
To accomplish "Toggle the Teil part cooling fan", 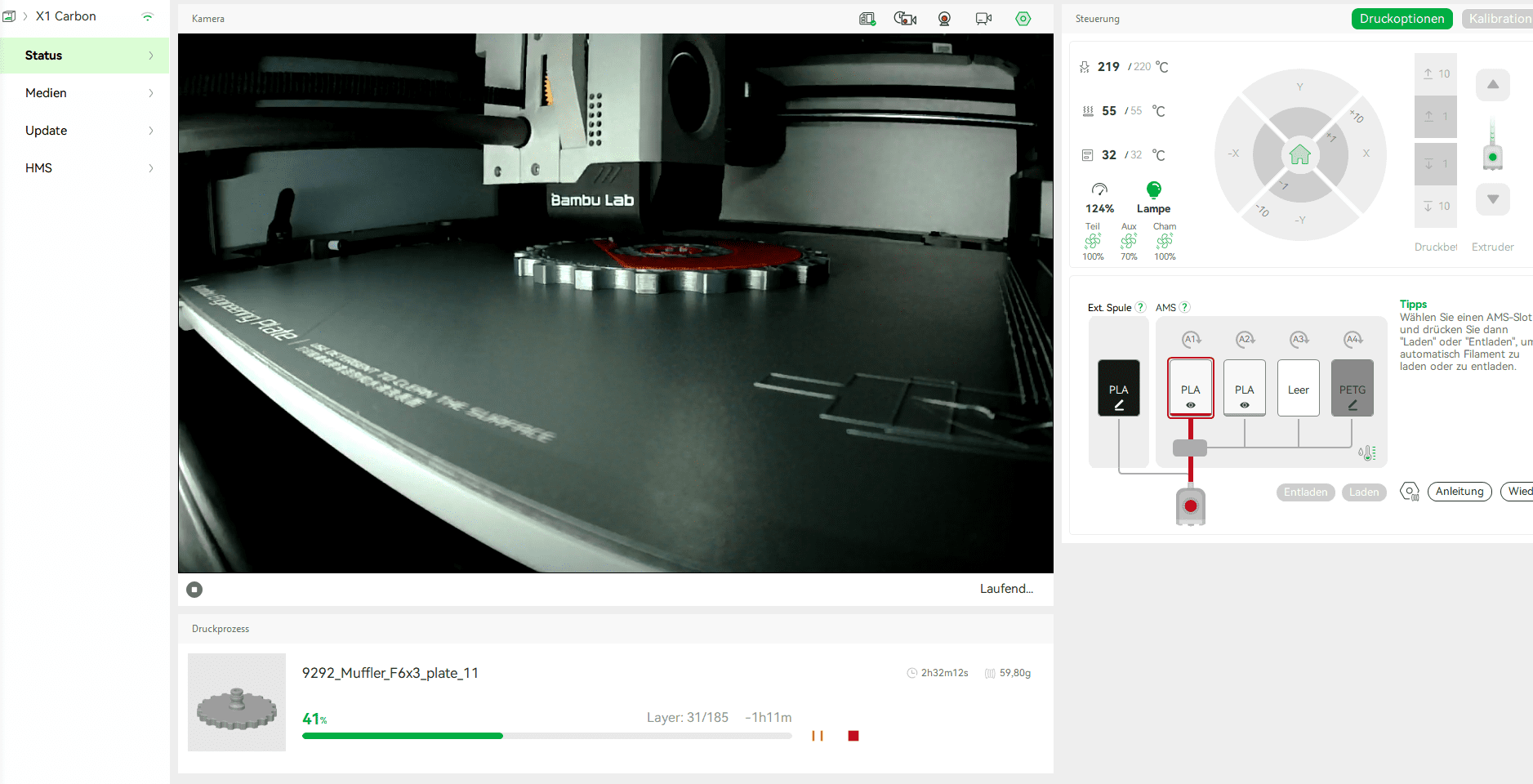I will point(1093,242).
